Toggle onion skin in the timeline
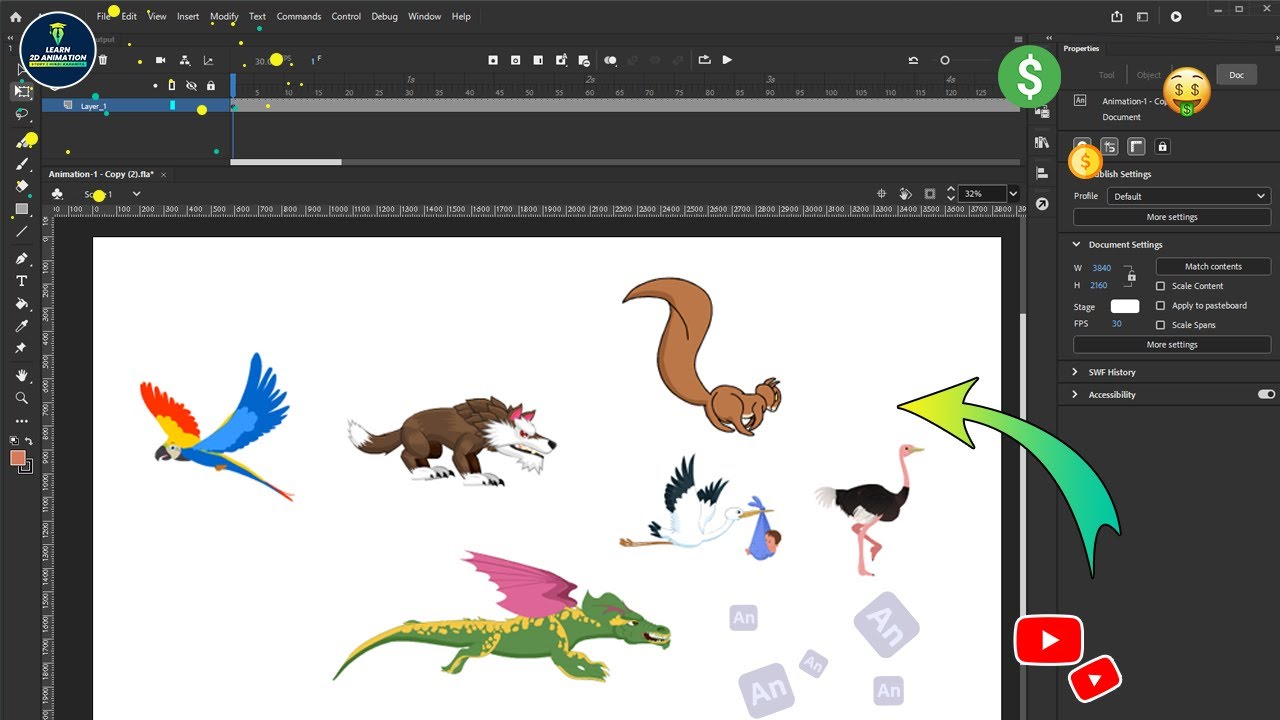Image resolution: width=1280 pixels, height=720 pixels. click(x=610, y=60)
